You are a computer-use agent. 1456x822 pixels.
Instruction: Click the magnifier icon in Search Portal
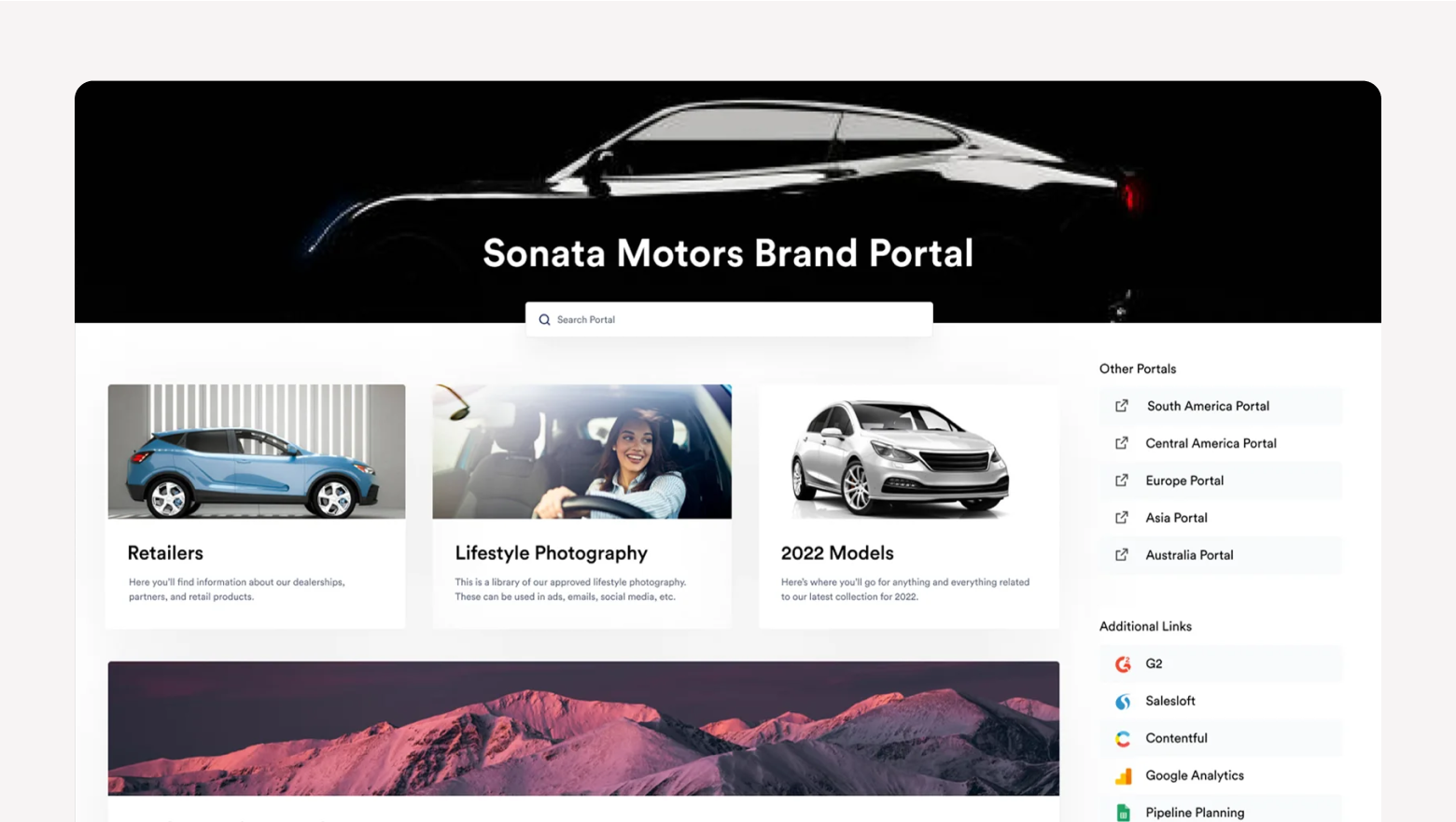click(x=544, y=319)
